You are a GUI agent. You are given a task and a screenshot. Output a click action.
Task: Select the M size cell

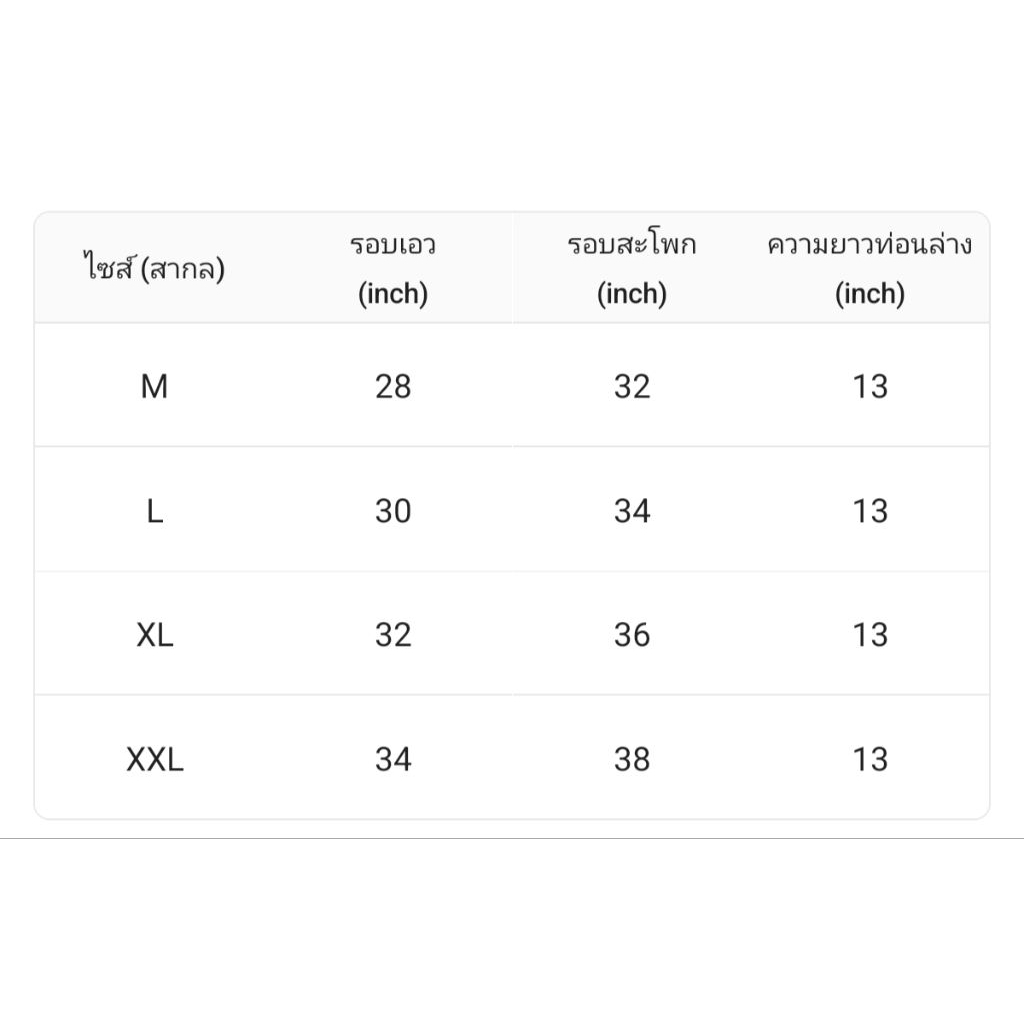tap(155, 386)
